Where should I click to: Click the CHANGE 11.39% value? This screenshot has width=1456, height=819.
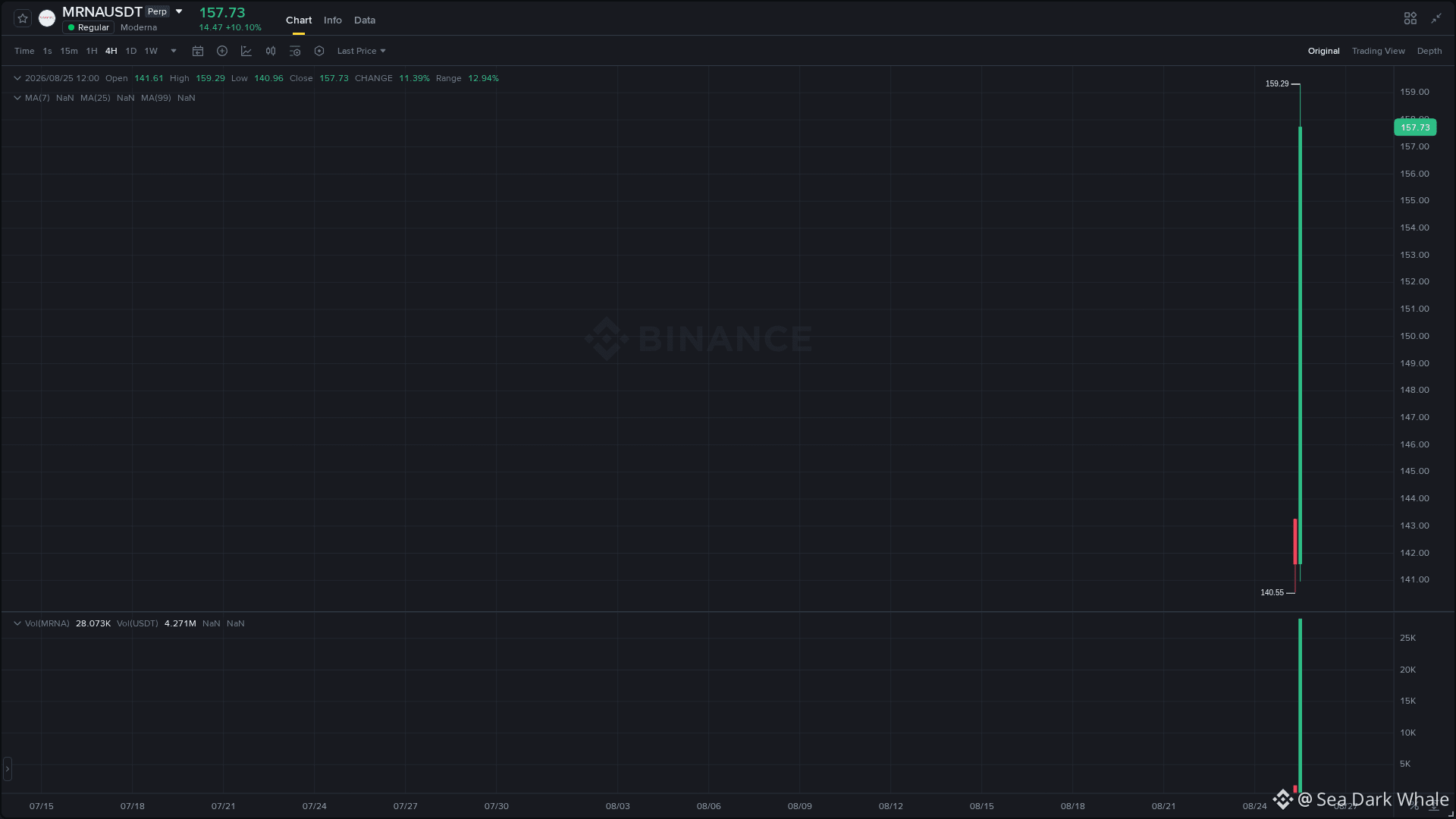point(414,78)
